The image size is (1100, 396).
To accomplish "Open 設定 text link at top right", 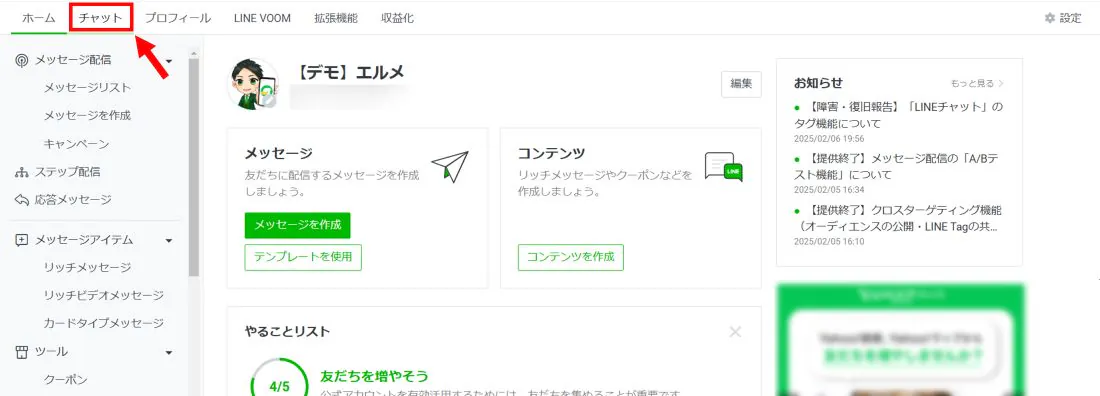I will tap(1071, 18).
